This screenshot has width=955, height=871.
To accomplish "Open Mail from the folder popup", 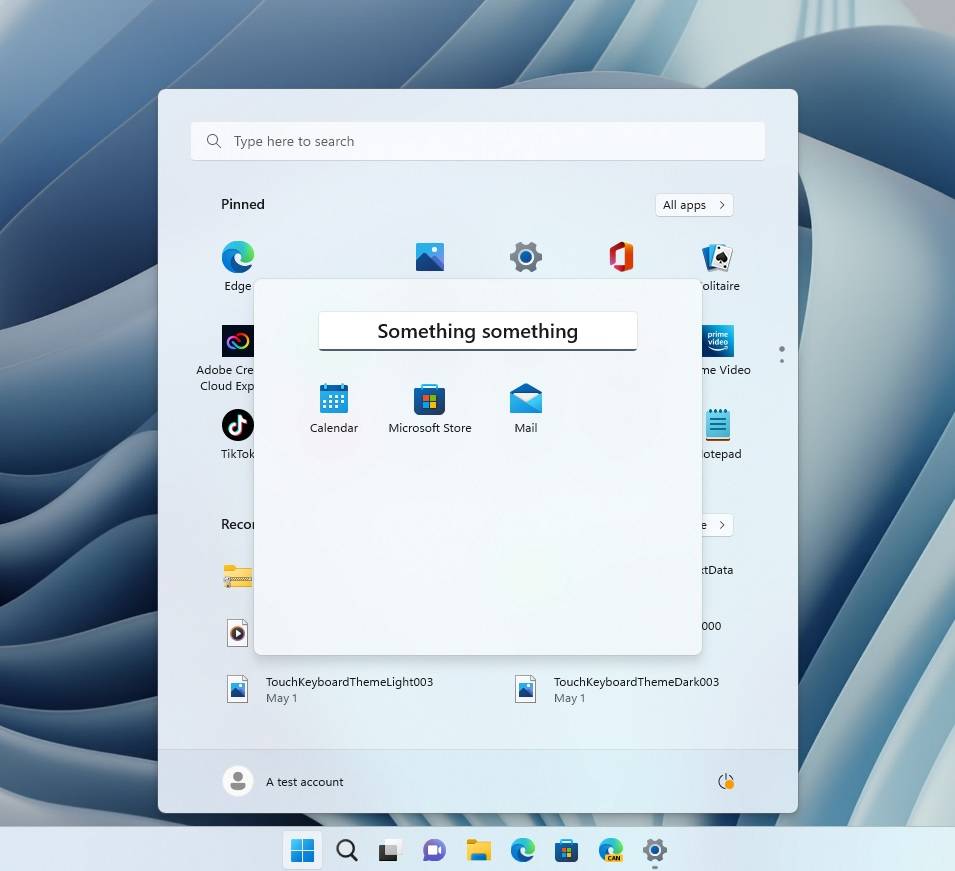I will [525, 398].
